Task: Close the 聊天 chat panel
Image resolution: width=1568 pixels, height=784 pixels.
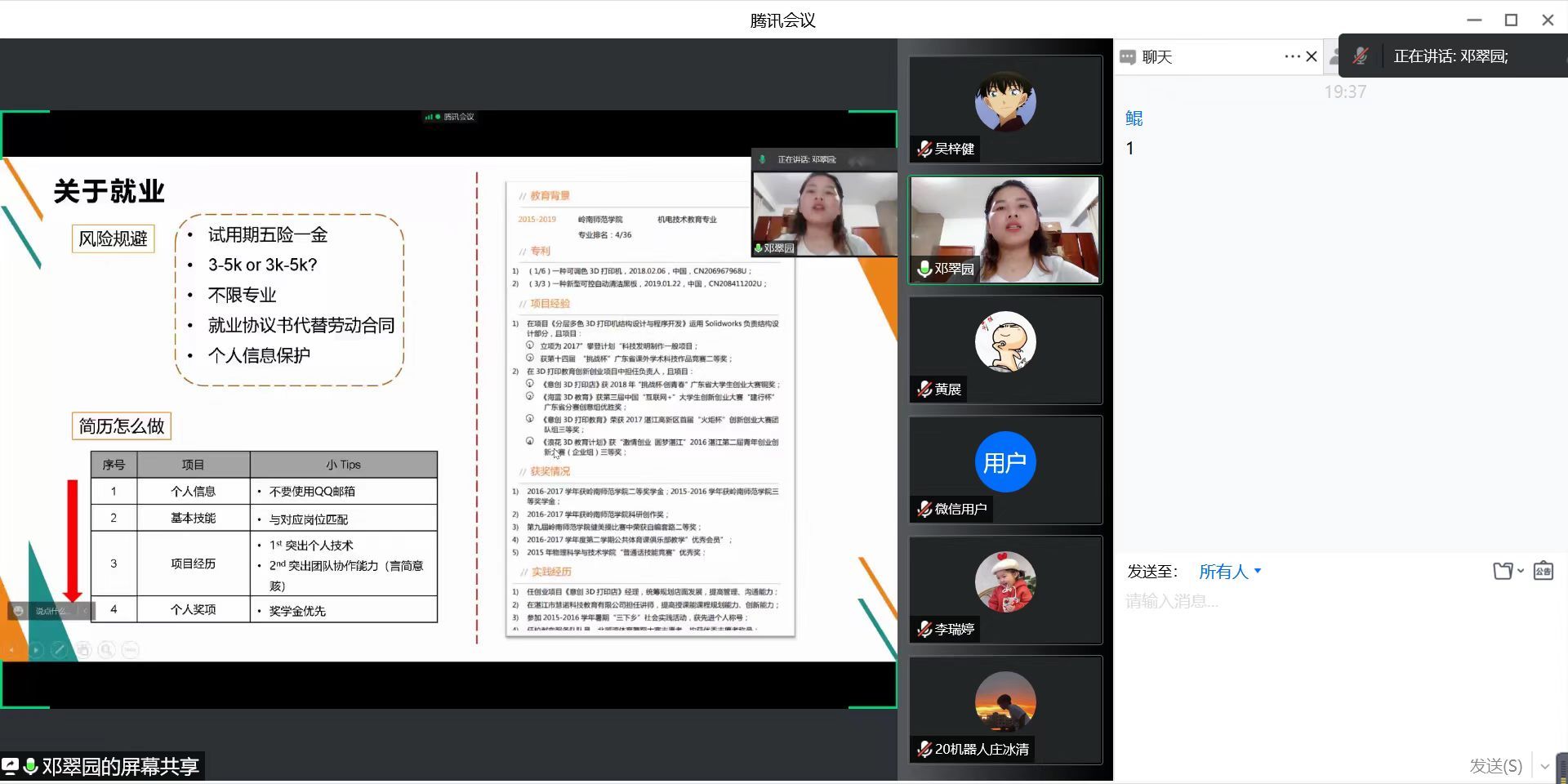Action: pos(1312,56)
